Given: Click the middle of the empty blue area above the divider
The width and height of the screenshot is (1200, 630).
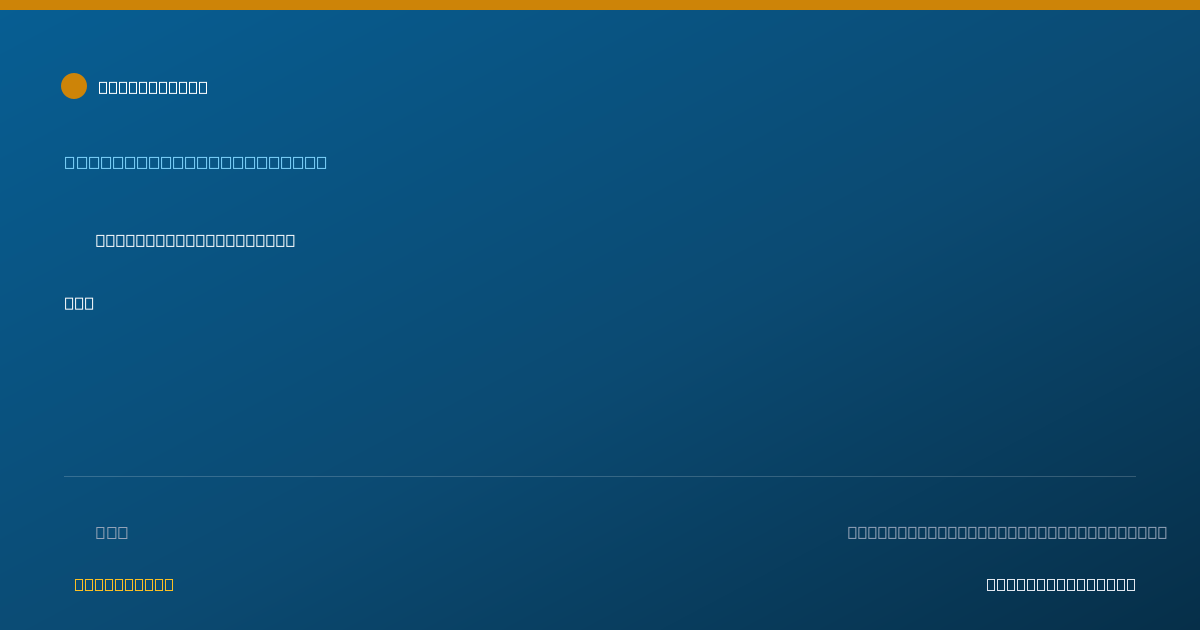Looking at the screenshot, I should pyautogui.click(x=600, y=390).
